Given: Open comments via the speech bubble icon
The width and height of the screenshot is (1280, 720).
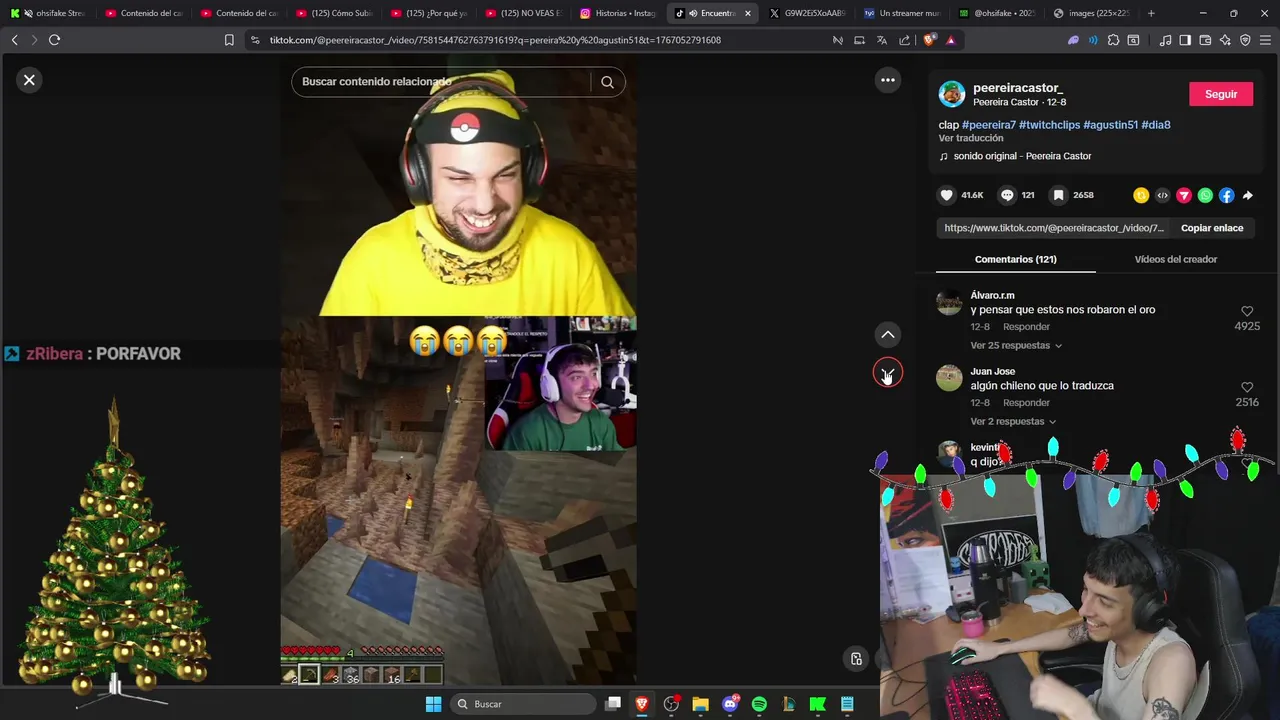Looking at the screenshot, I should [x=1007, y=195].
